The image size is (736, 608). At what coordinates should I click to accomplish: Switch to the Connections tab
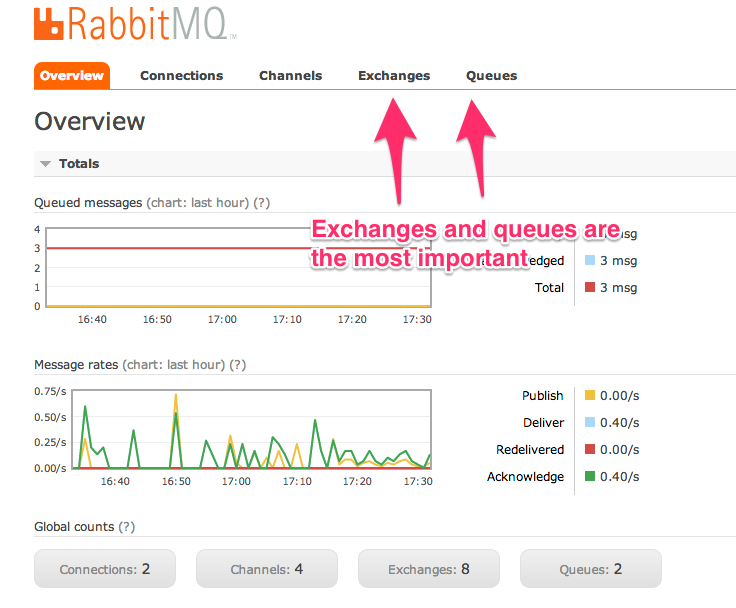[x=182, y=76]
